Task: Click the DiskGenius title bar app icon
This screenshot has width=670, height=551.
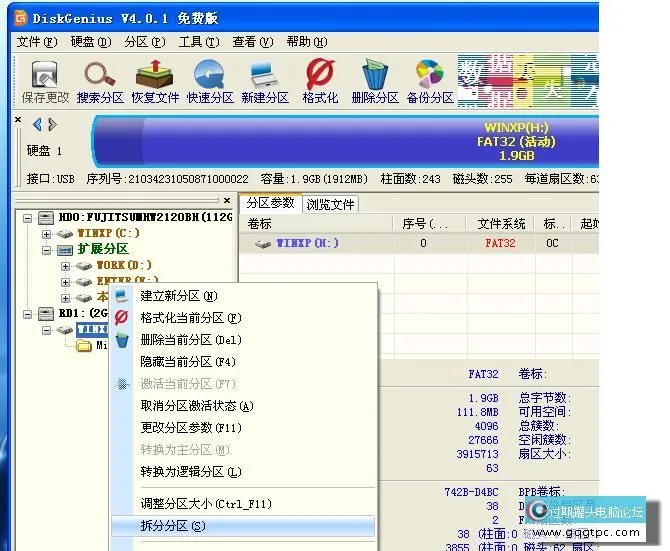Action: pyautogui.click(x=21, y=18)
